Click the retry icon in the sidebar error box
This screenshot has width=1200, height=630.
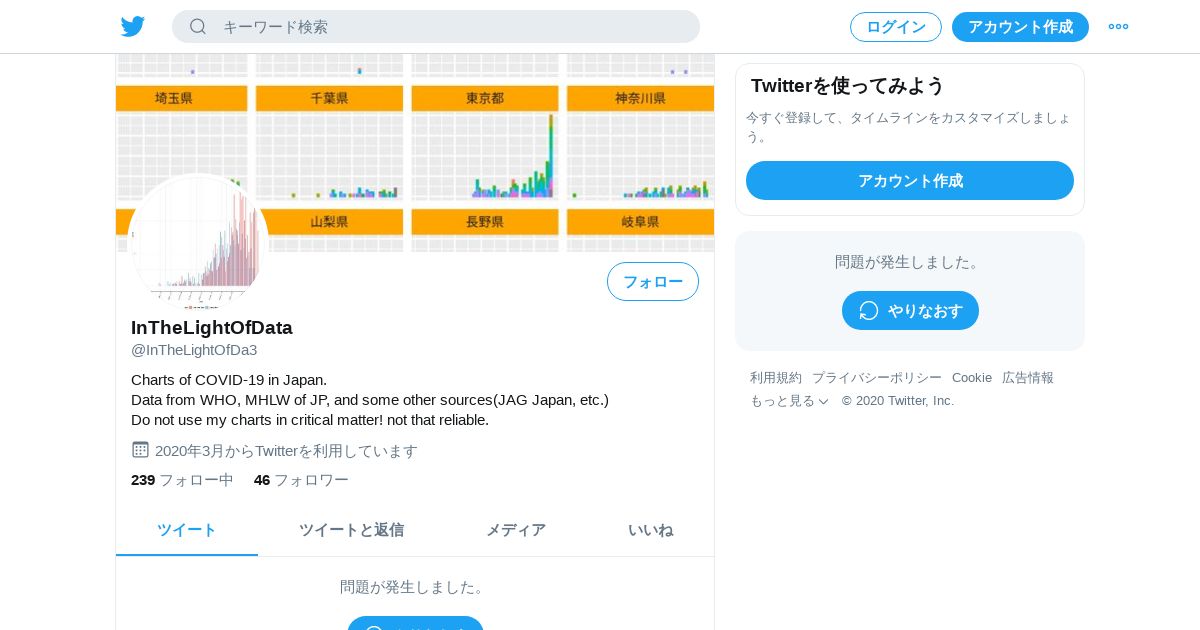coord(869,311)
